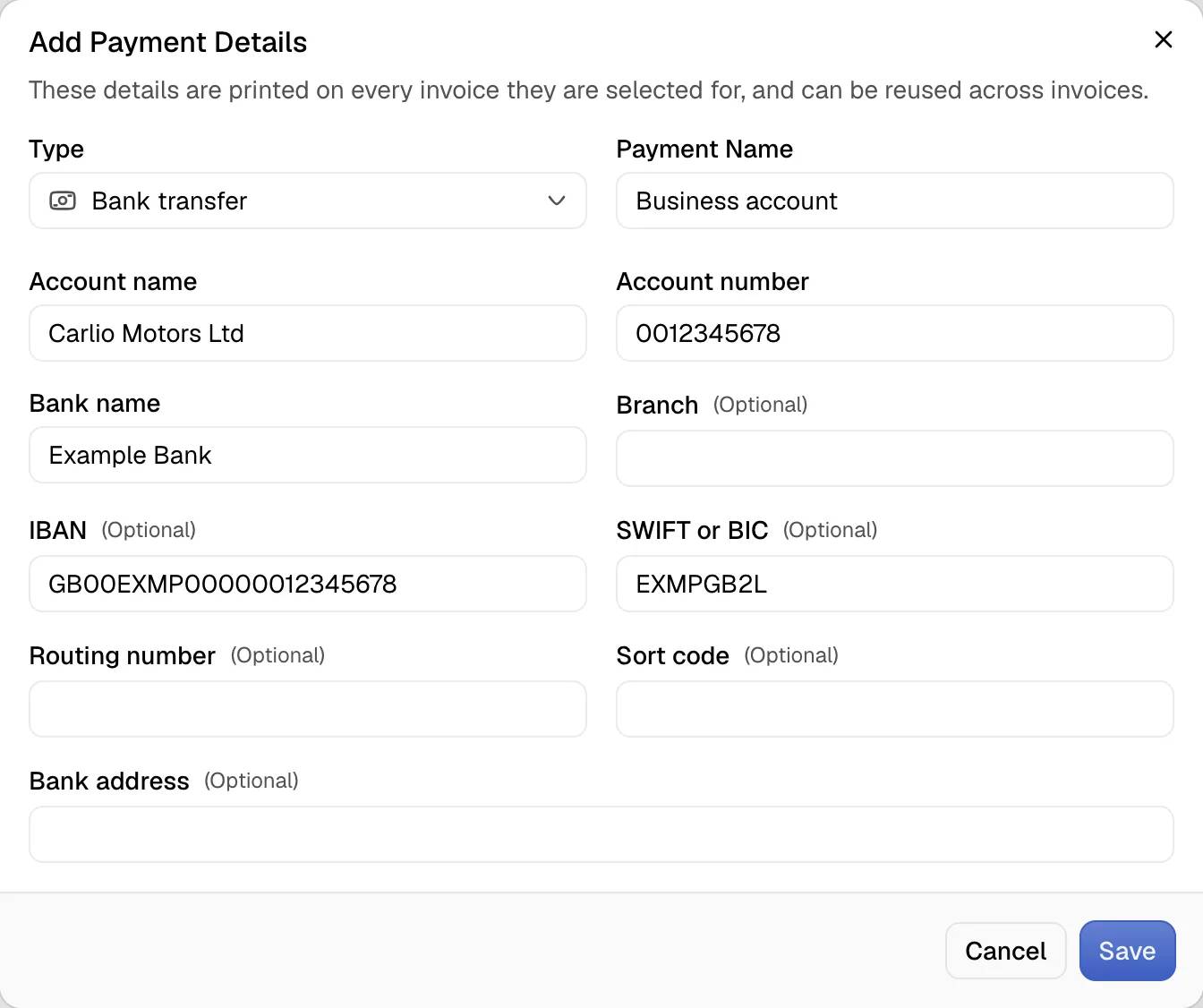Click the 'SWIFT or BIC' label
Image resolution: width=1203 pixels, height=1008 pixels.
click(x=692, y=530)
